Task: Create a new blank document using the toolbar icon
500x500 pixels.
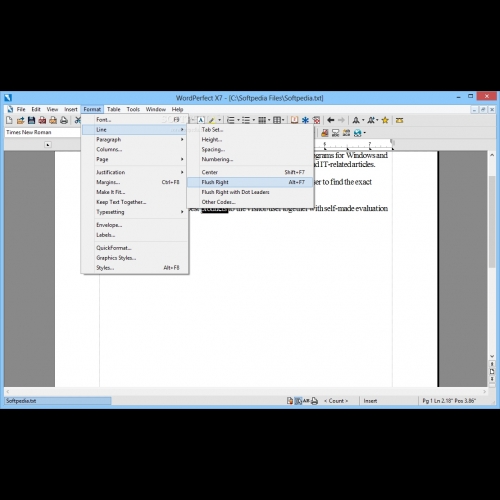Action: point(10,120)
